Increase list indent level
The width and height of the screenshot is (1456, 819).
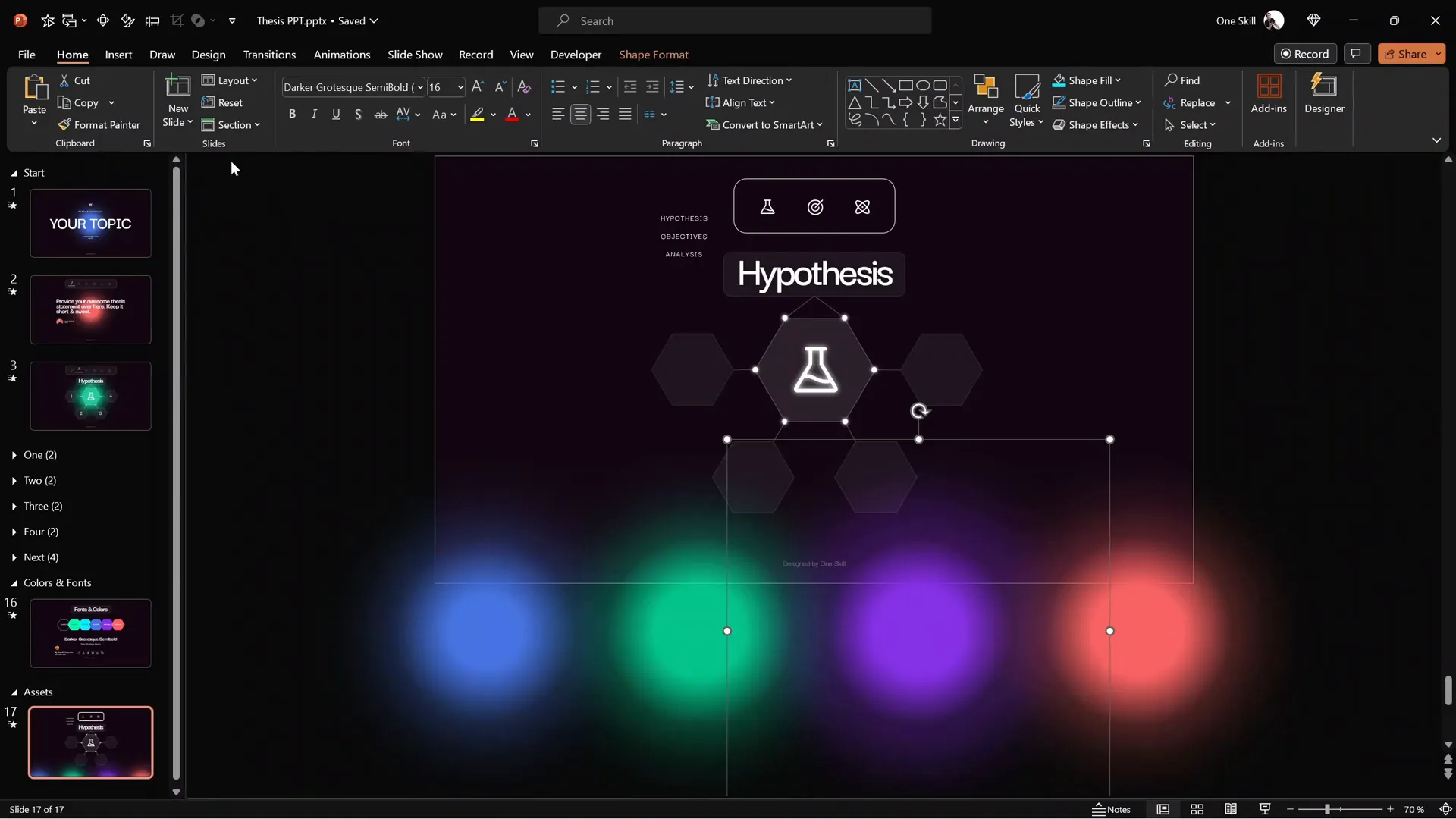coord(652,87)
